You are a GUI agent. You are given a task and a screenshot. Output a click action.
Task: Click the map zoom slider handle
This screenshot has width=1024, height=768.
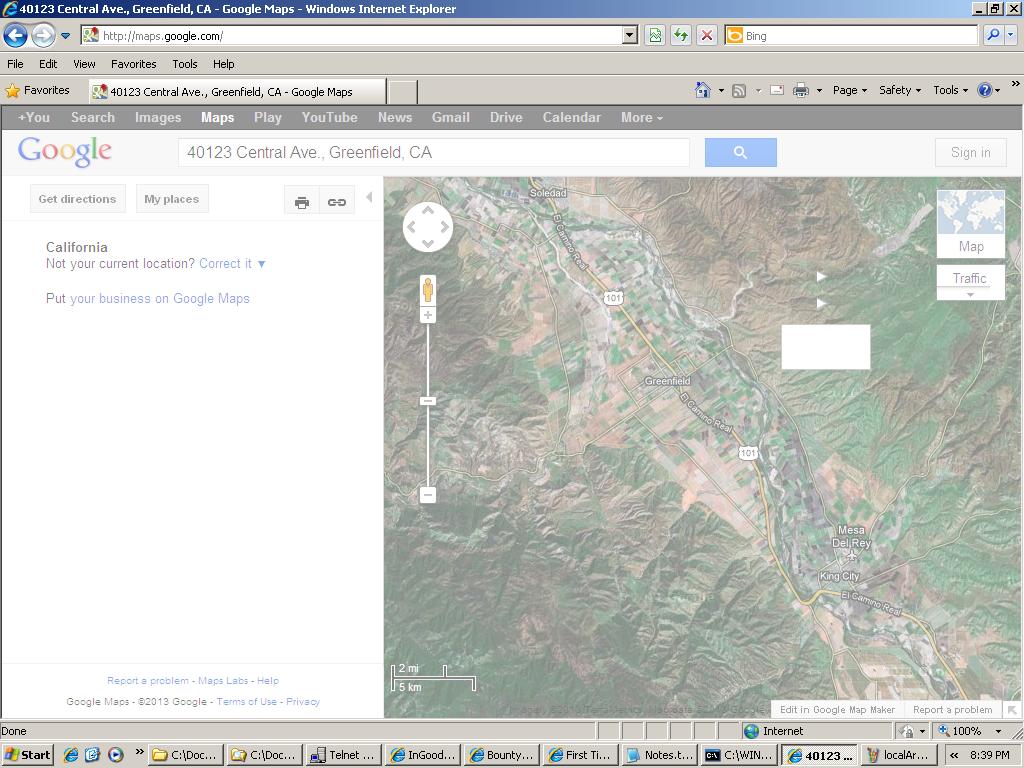428,401
